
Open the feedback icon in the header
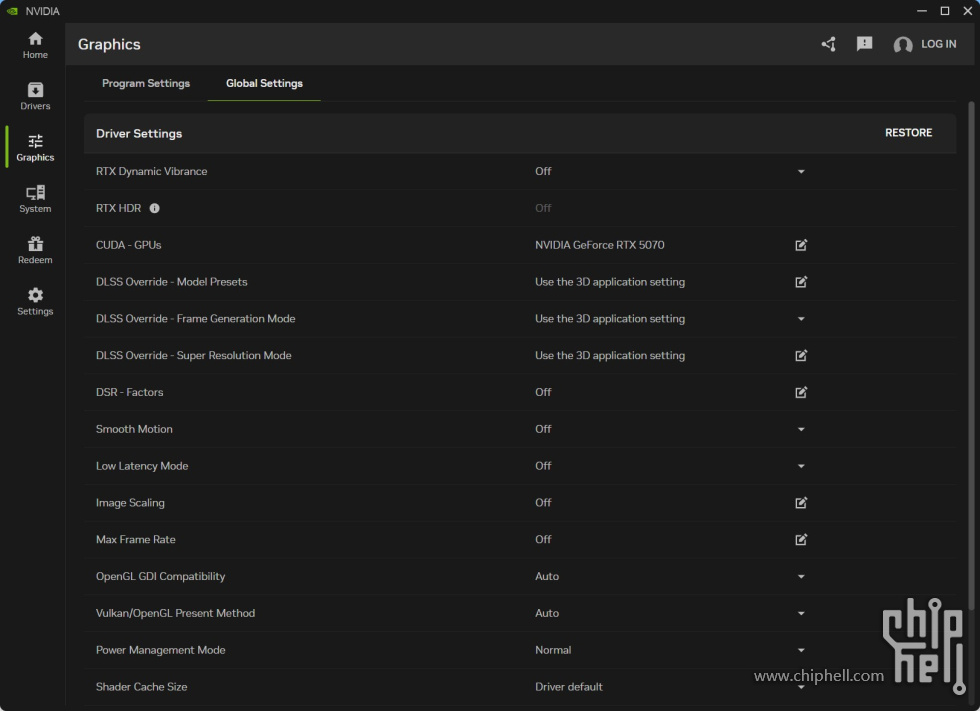point(864,44)
